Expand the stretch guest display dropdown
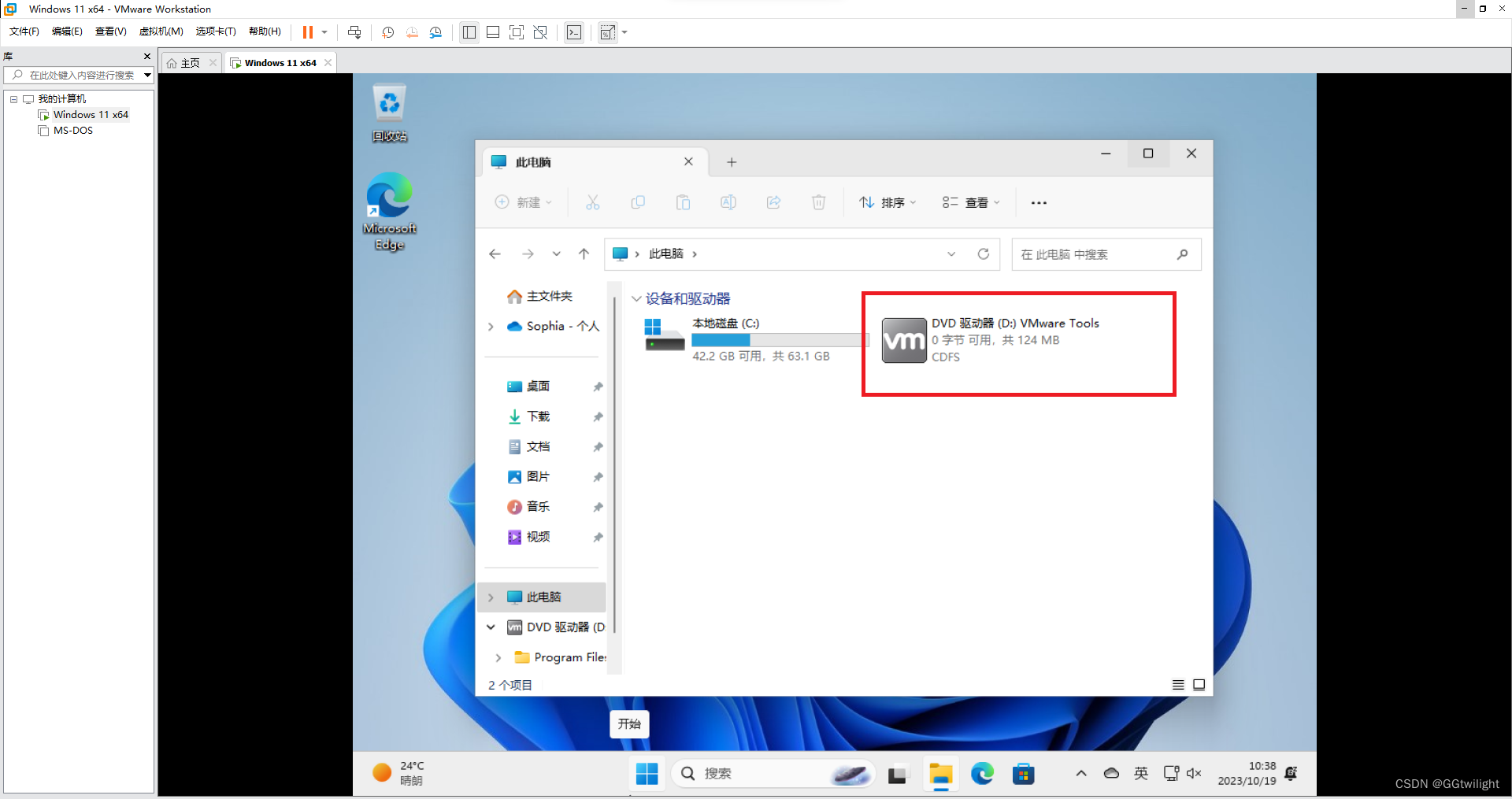 pos(624,32)
